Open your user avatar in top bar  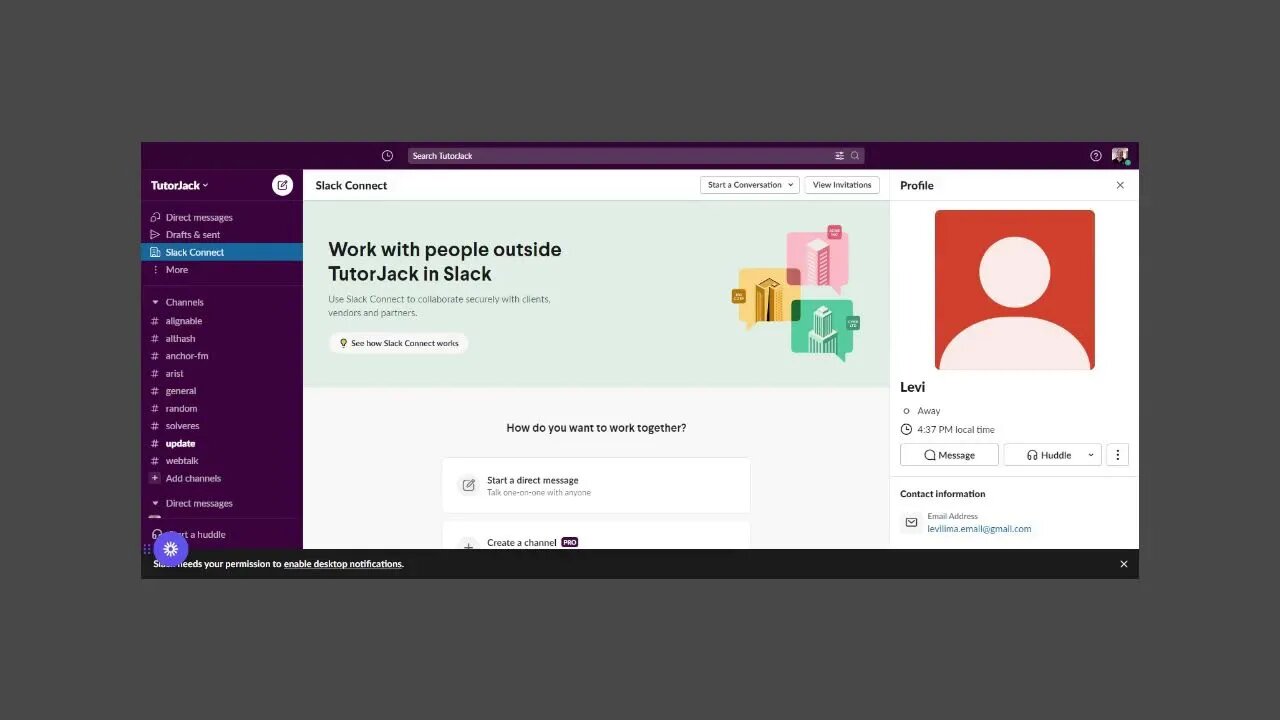tap(1120, 156)
